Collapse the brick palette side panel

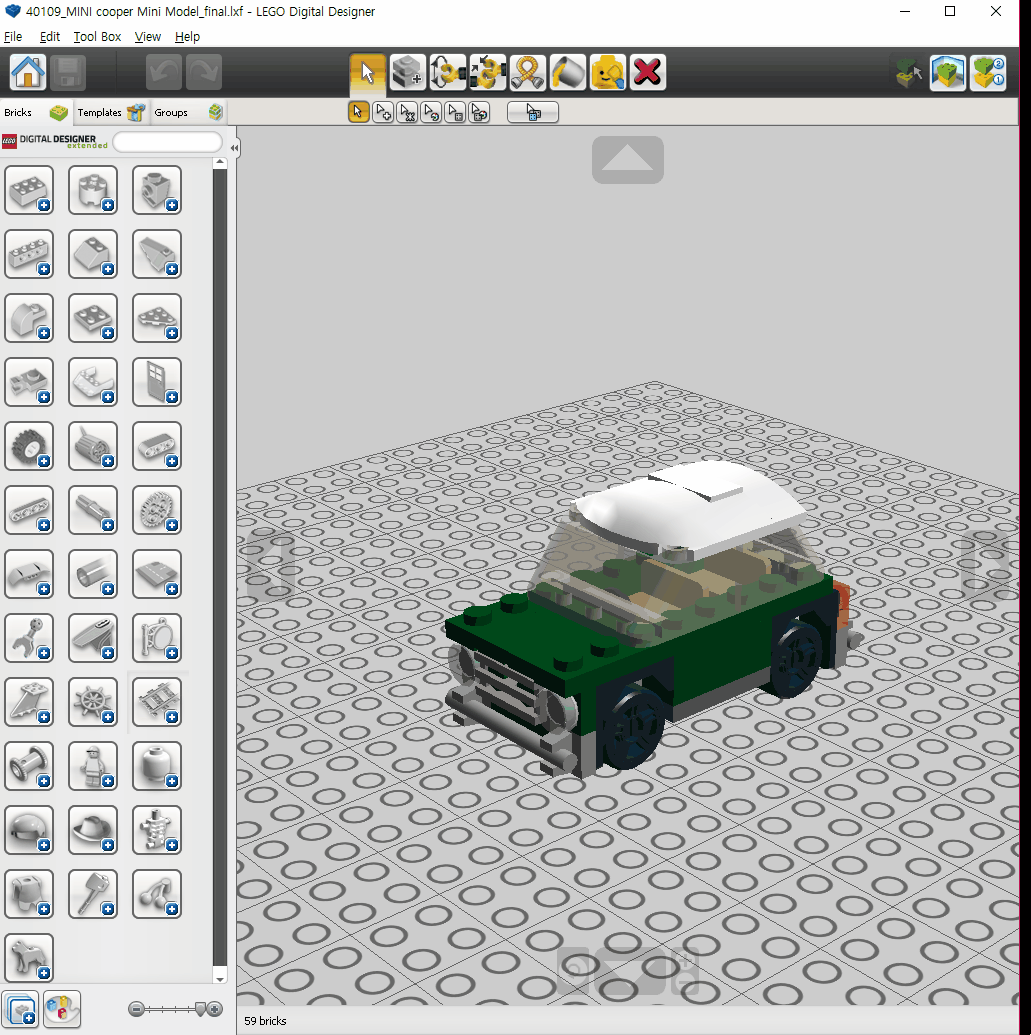(234, 148)
